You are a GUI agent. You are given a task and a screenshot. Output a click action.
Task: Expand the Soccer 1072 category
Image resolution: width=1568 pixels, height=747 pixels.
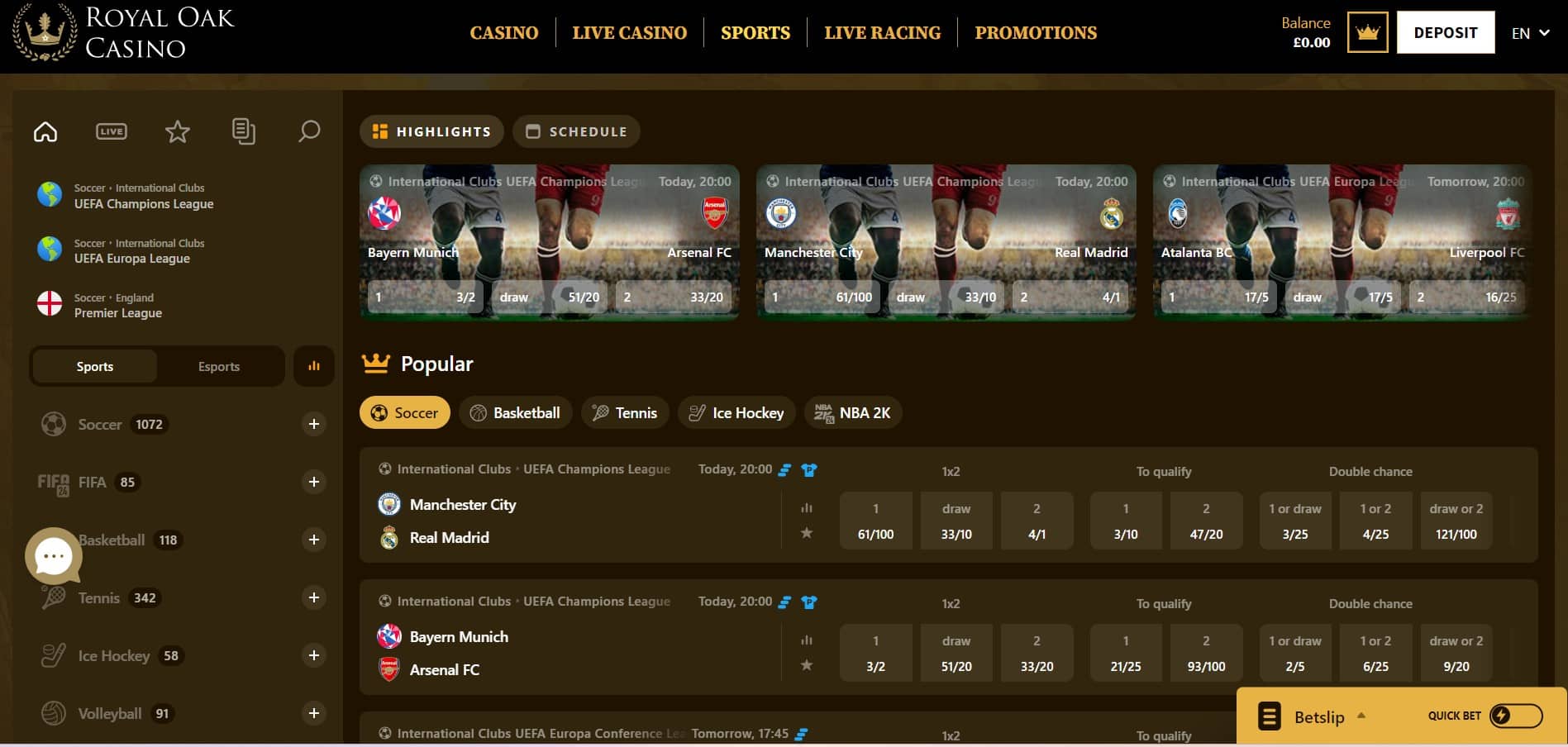point(314,424)
